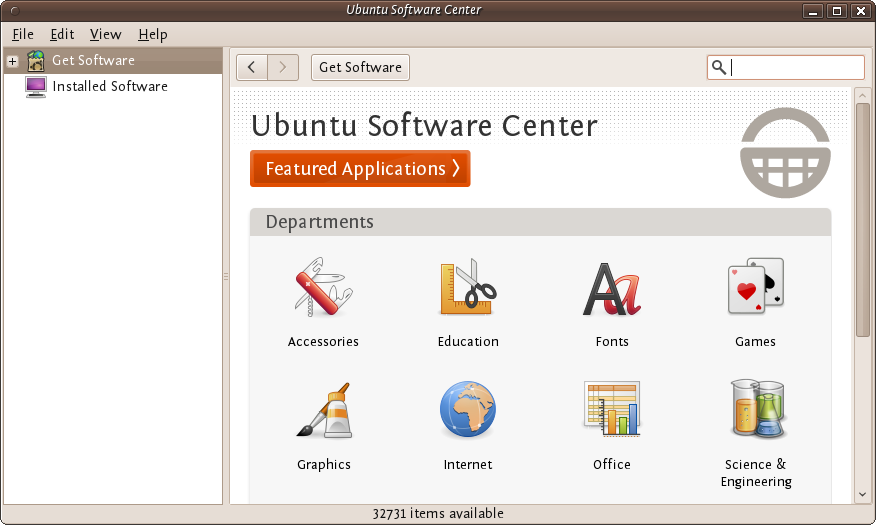Open the Edit menu
The width and height of the screenshot is (876, 525).
click(x=62, y=34)
